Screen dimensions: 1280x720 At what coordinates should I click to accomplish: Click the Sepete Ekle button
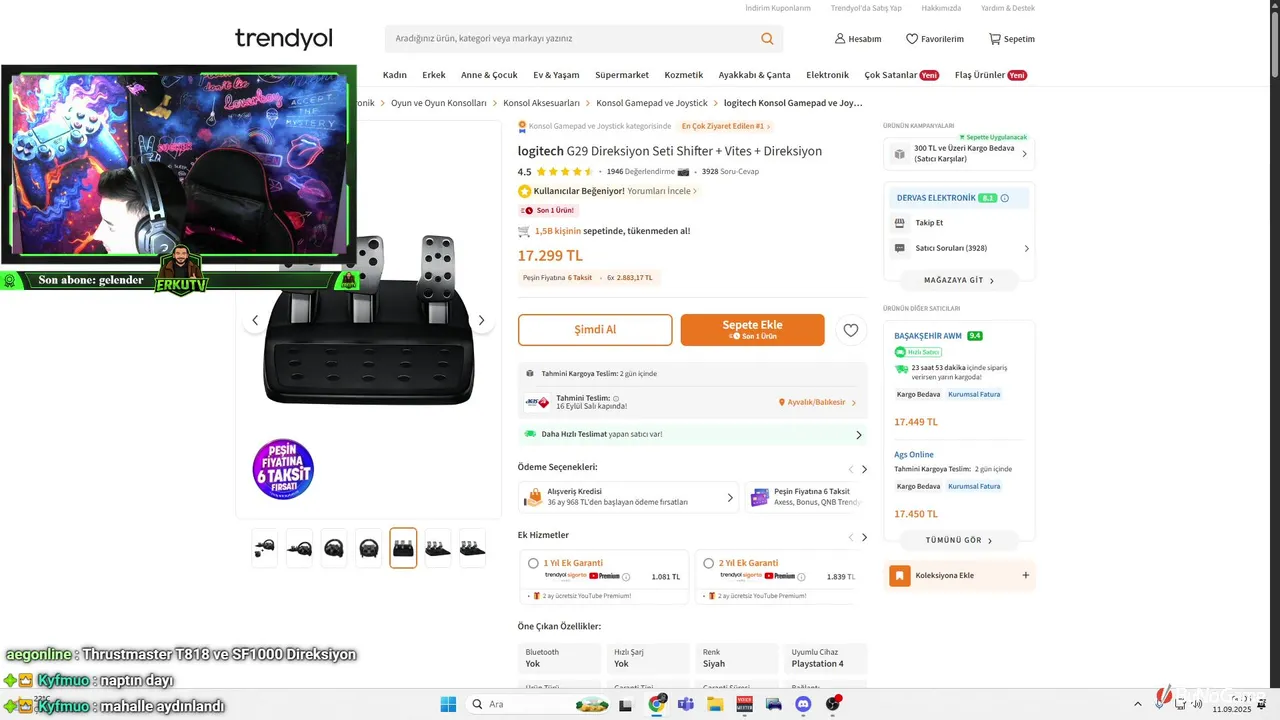point(752,330)
